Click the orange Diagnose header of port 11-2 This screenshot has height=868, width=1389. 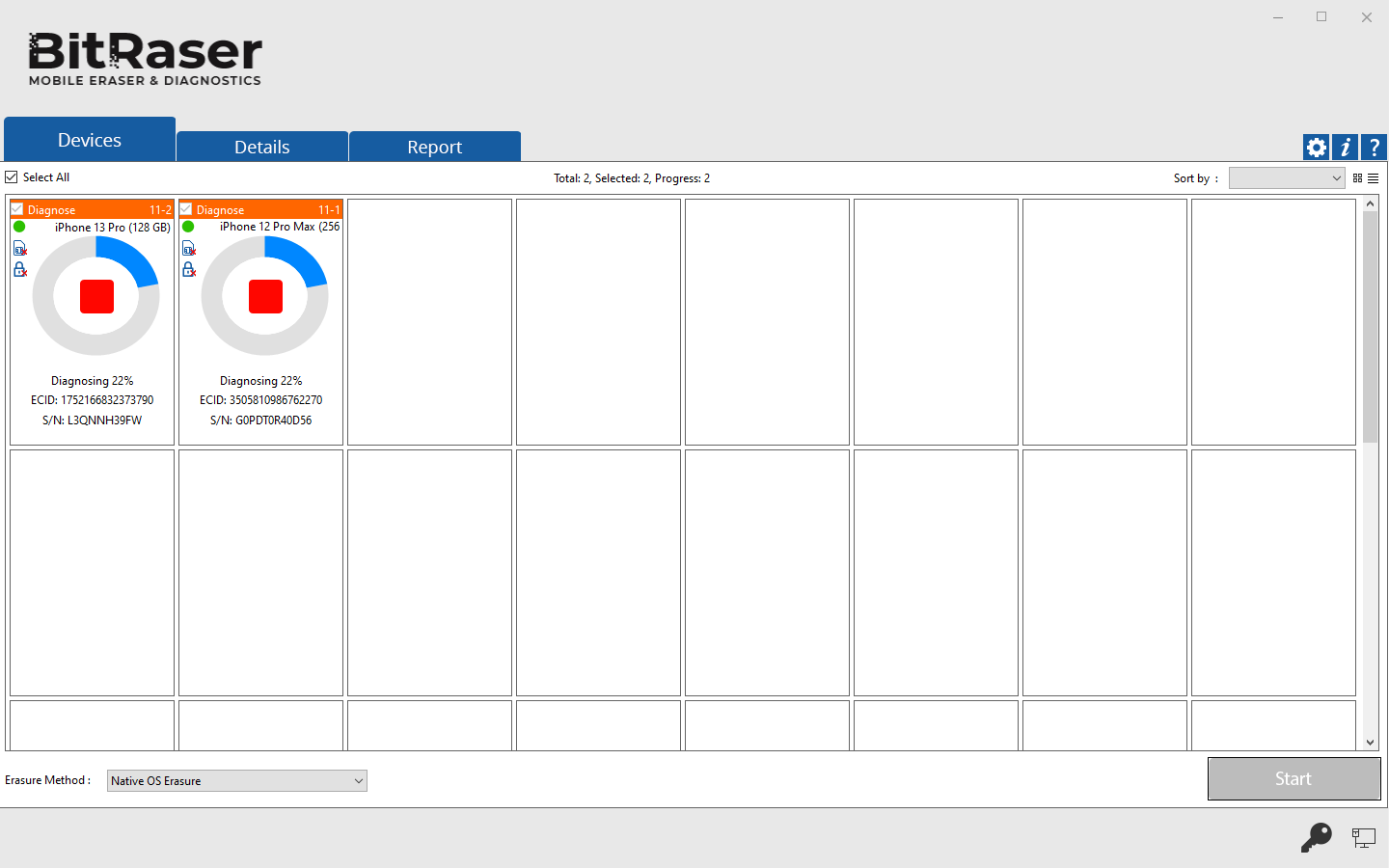92,209
